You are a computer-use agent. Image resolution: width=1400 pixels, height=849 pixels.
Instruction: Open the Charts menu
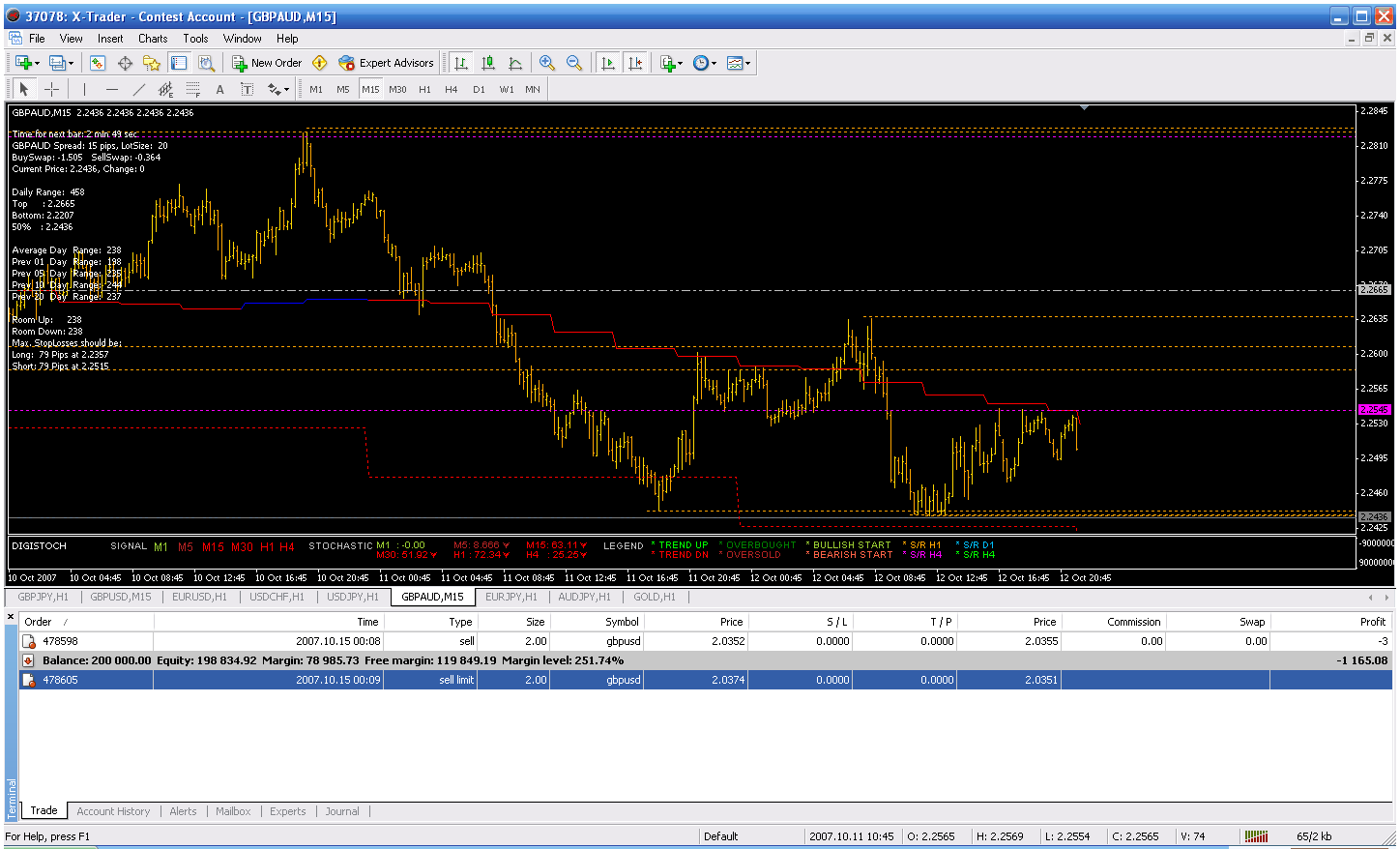point(153,39)
